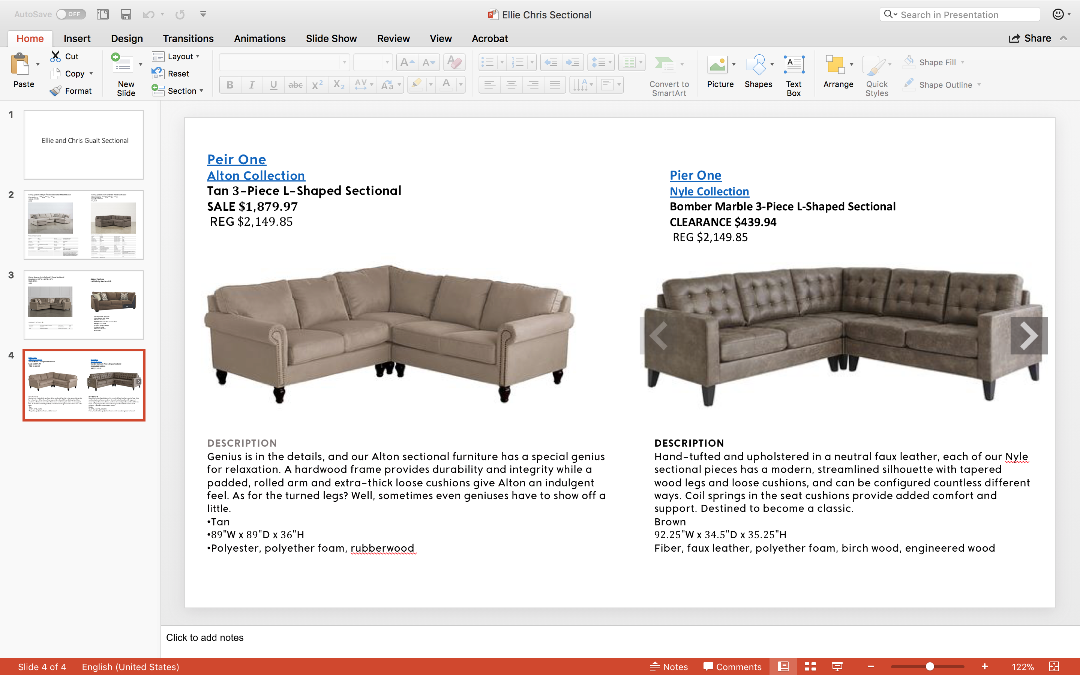Open the Arrange menu

[838, 71]
